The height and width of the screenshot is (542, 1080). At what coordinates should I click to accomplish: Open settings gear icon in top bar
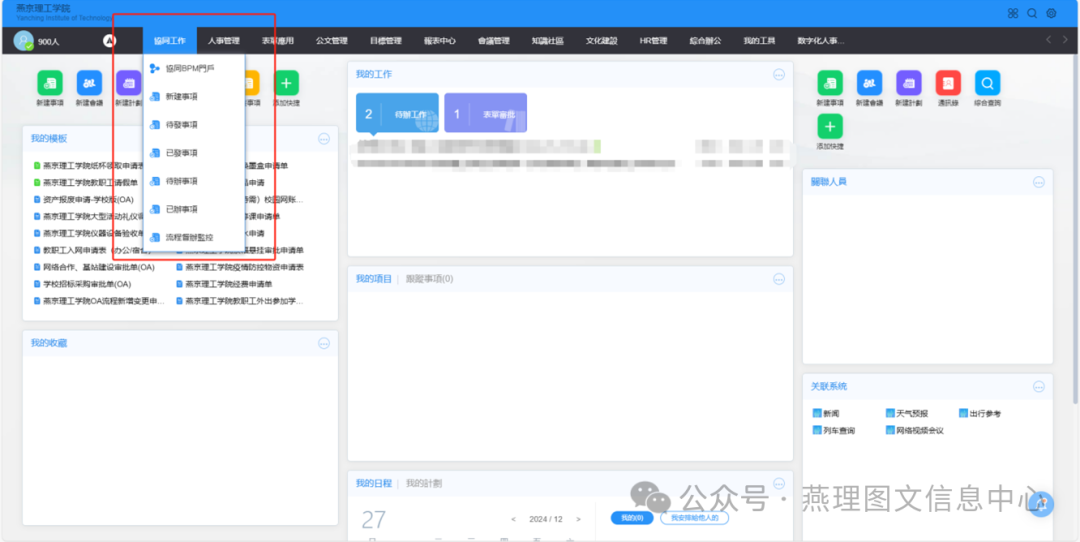(x=1051, y=13)
